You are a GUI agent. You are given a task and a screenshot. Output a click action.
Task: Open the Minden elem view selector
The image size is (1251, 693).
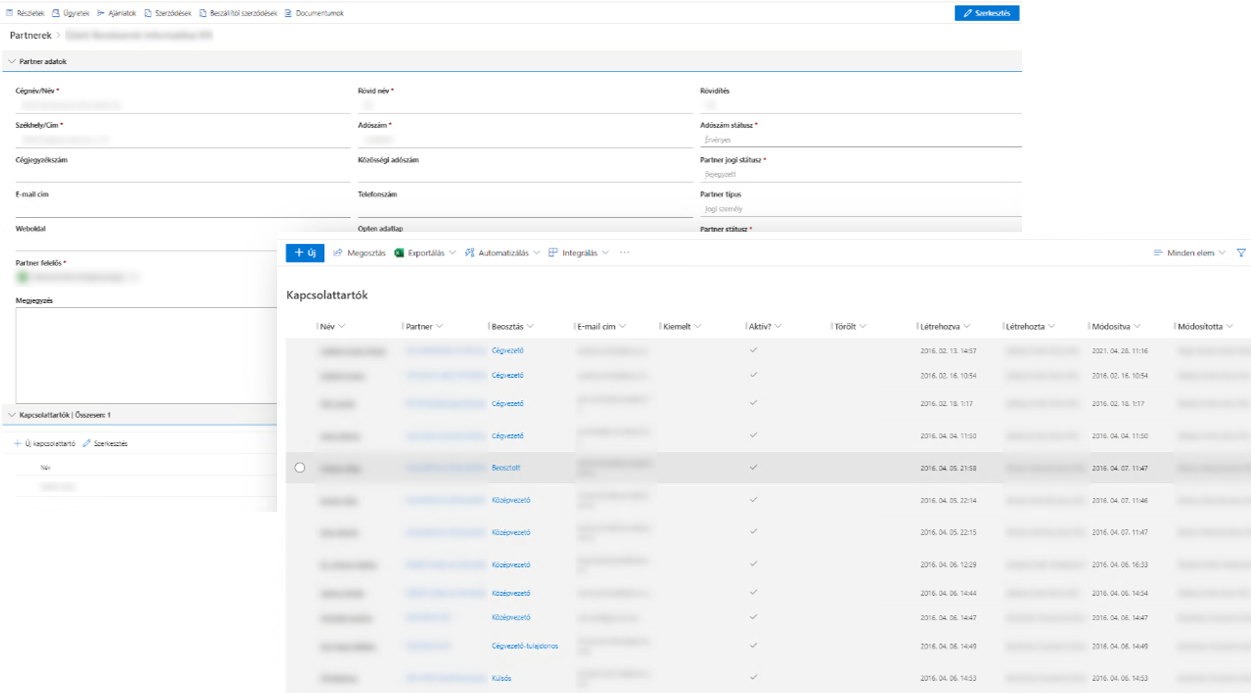1190,253
